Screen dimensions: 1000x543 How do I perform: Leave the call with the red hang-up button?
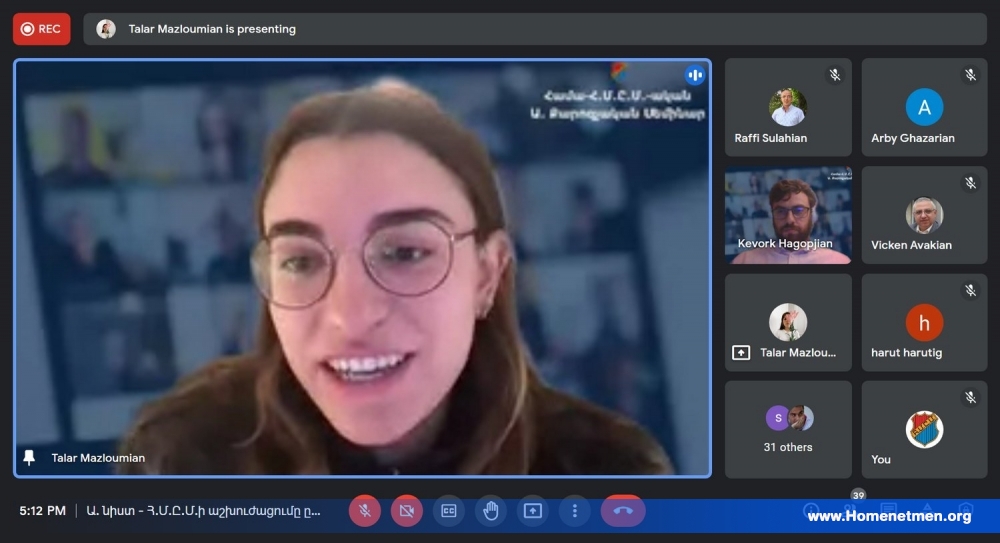[623, 510]
